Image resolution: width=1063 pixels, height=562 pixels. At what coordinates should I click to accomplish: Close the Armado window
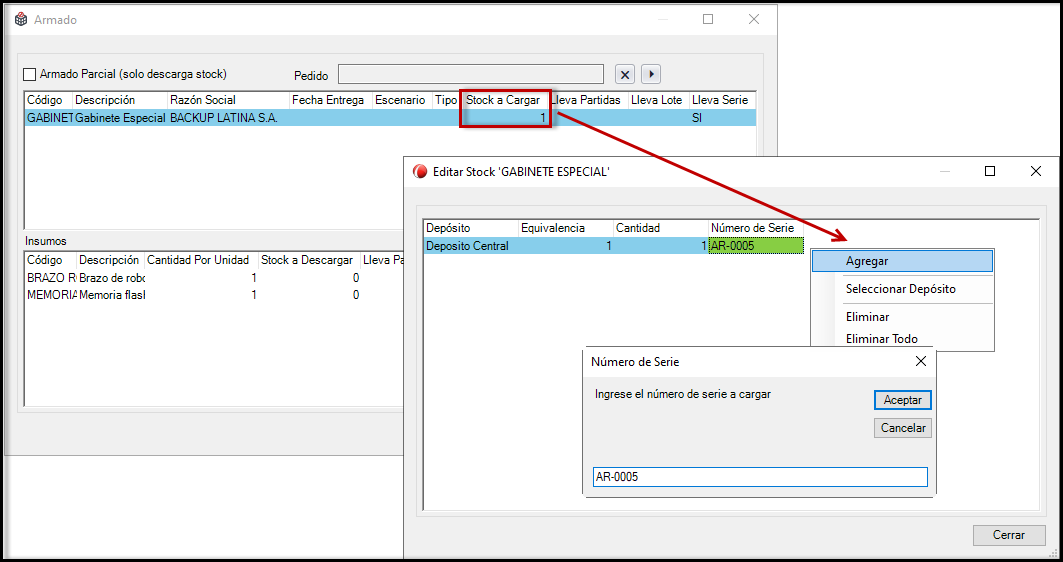754,20
